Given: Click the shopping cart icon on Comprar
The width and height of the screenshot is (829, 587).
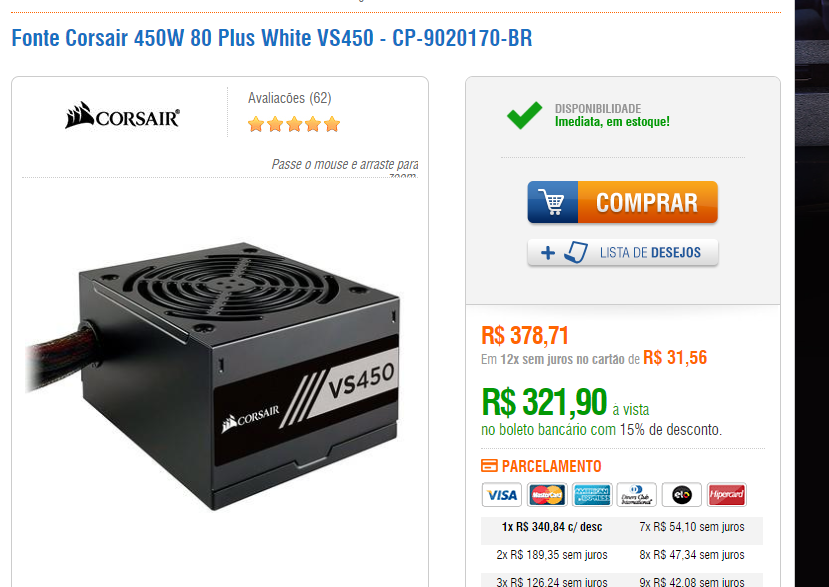Looking at the screenshot, I should point(553,202).
